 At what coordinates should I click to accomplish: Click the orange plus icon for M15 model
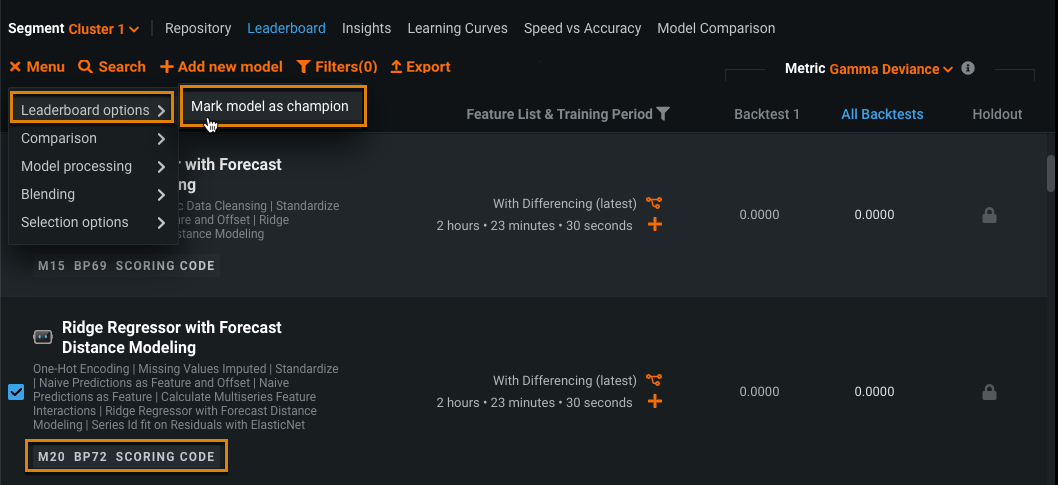655,225
